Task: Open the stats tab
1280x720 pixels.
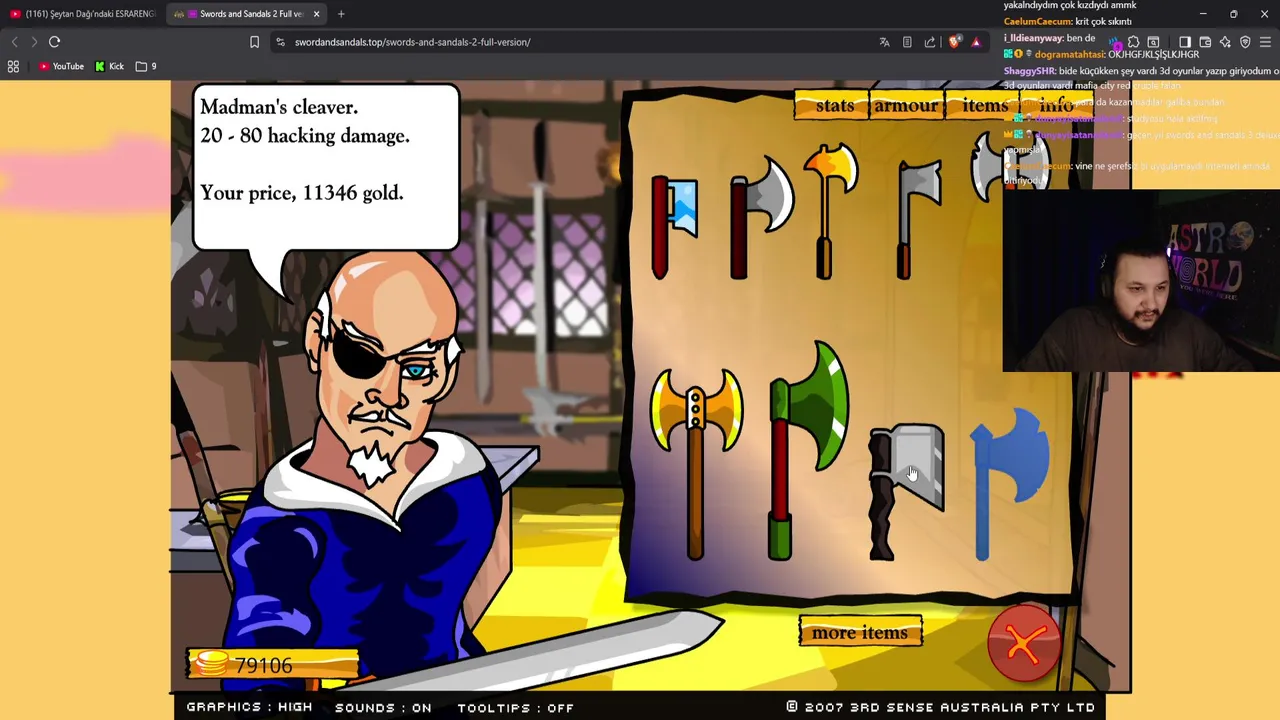Action: click(834, 105)
